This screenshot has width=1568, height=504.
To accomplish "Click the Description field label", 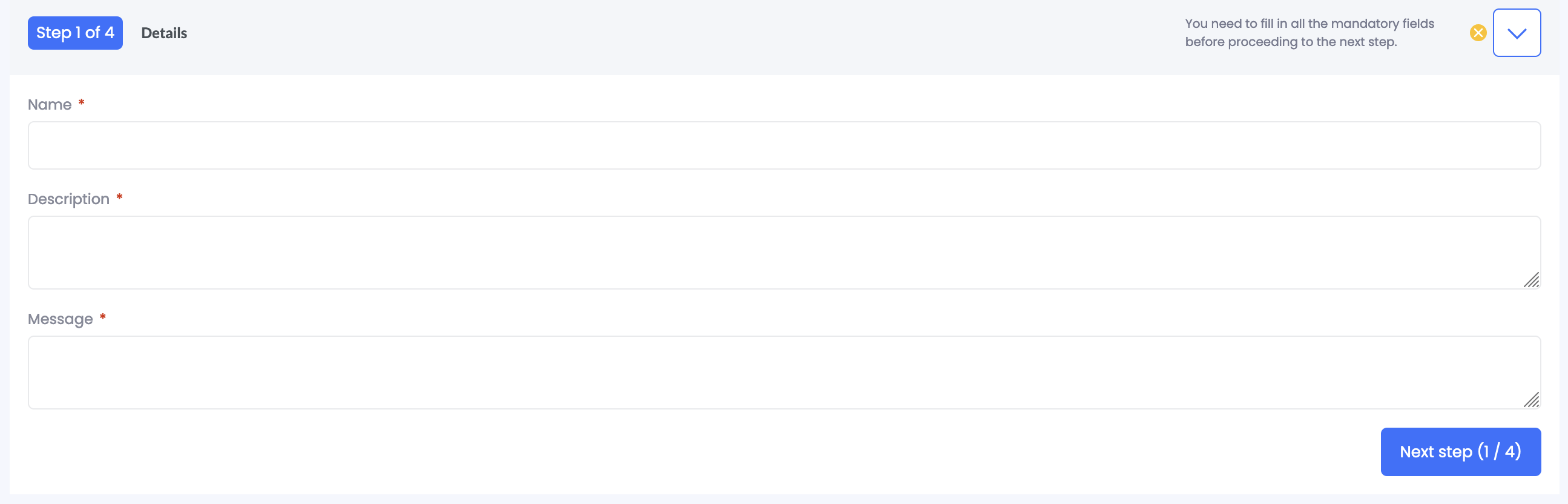I will pos(68,199).
